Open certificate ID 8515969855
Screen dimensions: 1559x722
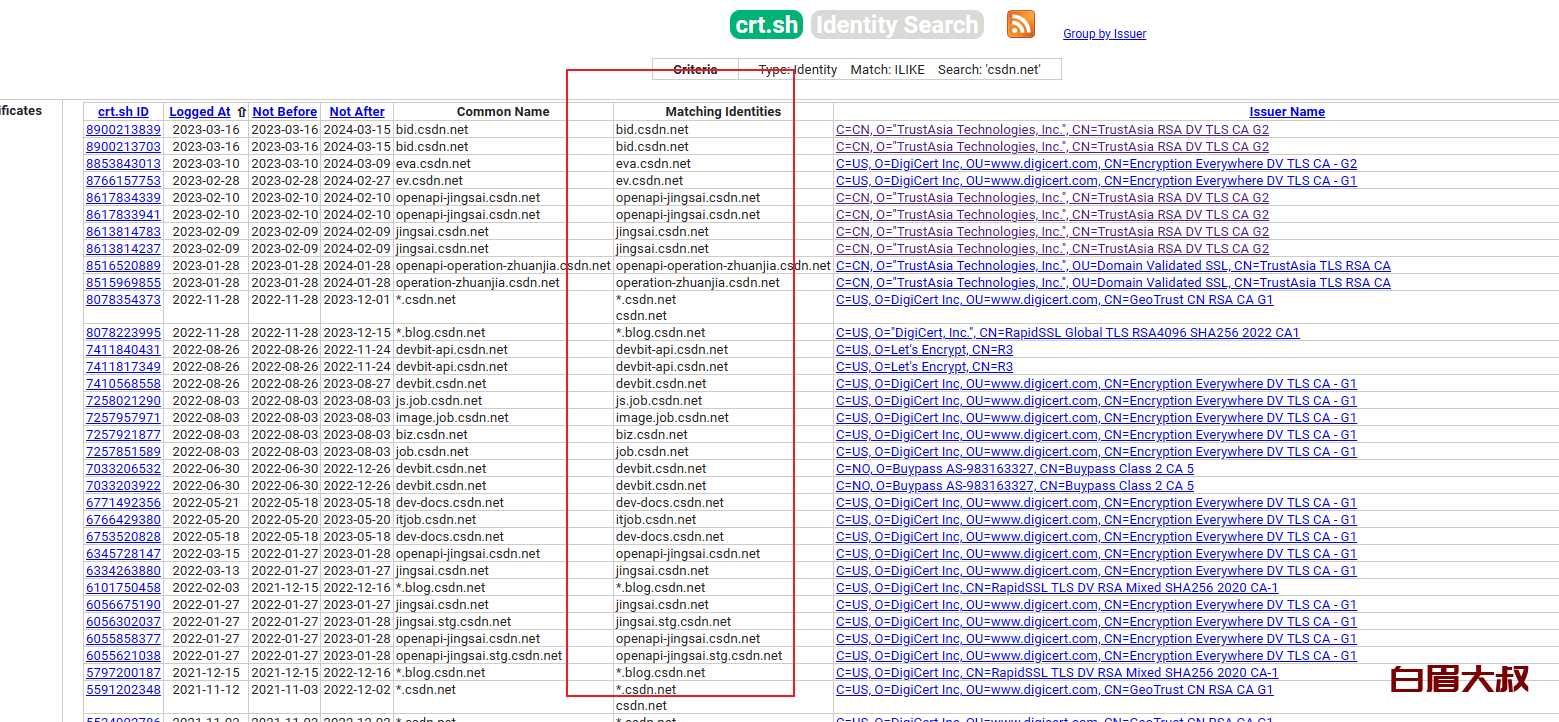[x=123, y=283]
